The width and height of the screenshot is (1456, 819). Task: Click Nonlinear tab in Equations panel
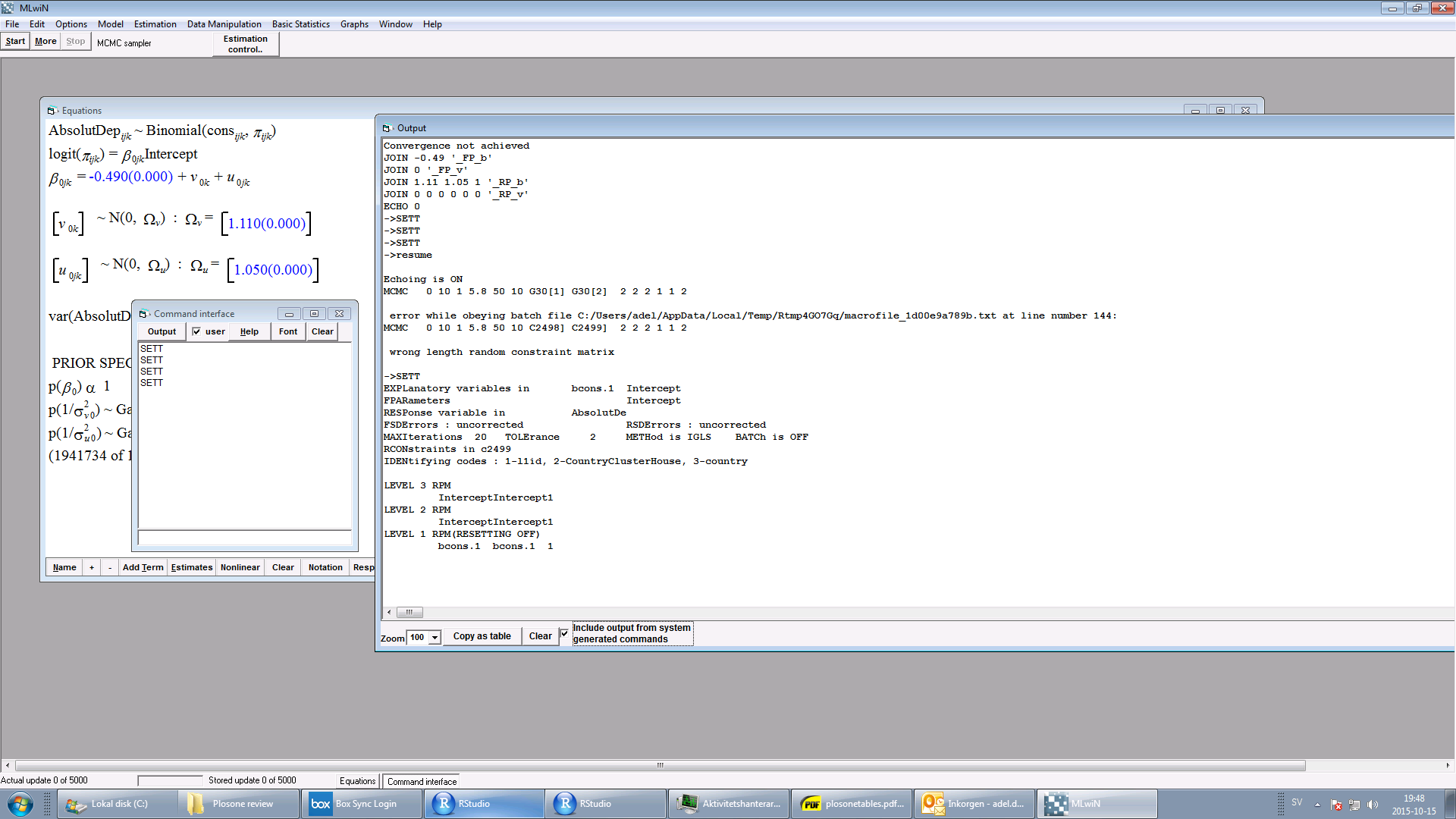click(239, 567)
